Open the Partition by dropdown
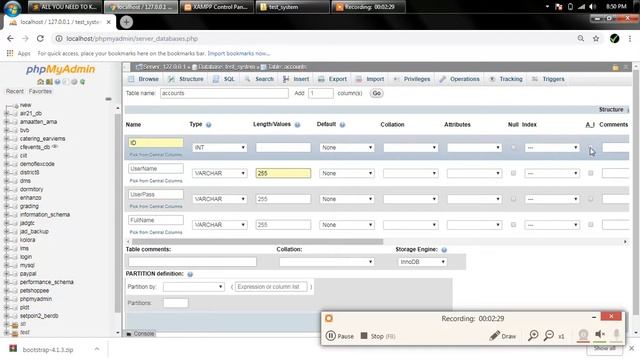The width and height of the screenshot is (640, 360). coord(193,287)
